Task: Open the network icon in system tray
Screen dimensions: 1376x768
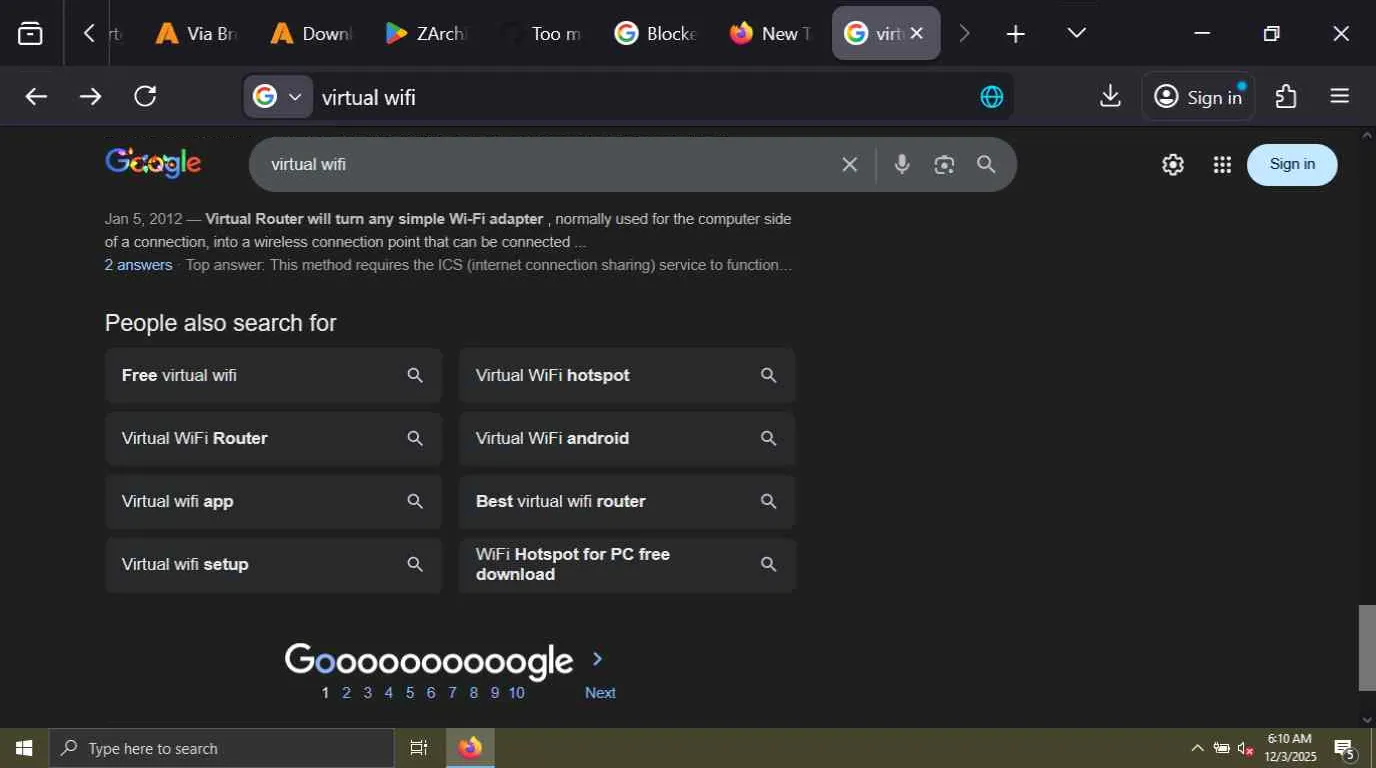Action: (1222, 748)
